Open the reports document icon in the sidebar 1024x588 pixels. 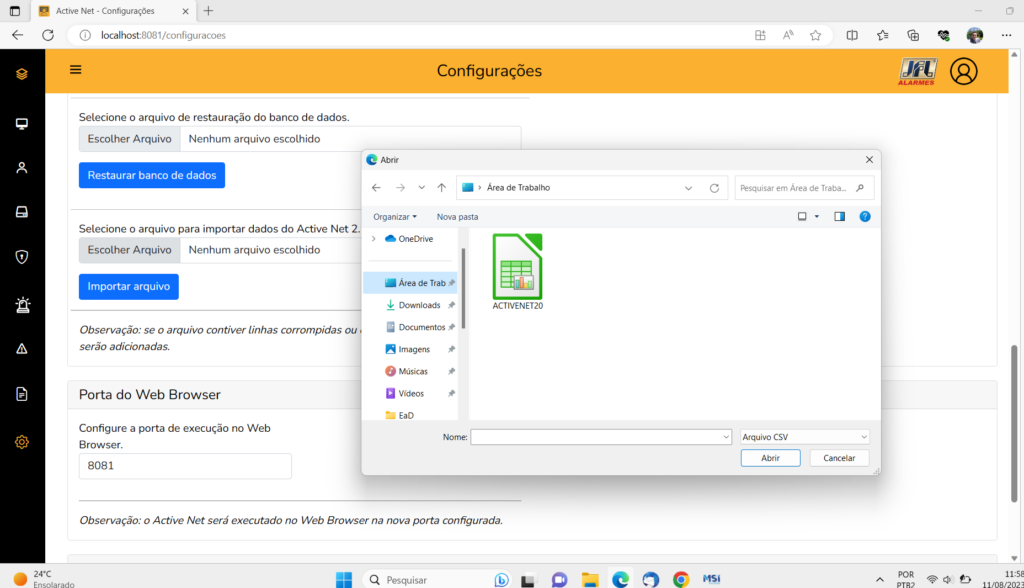click(x=21, y=394)
